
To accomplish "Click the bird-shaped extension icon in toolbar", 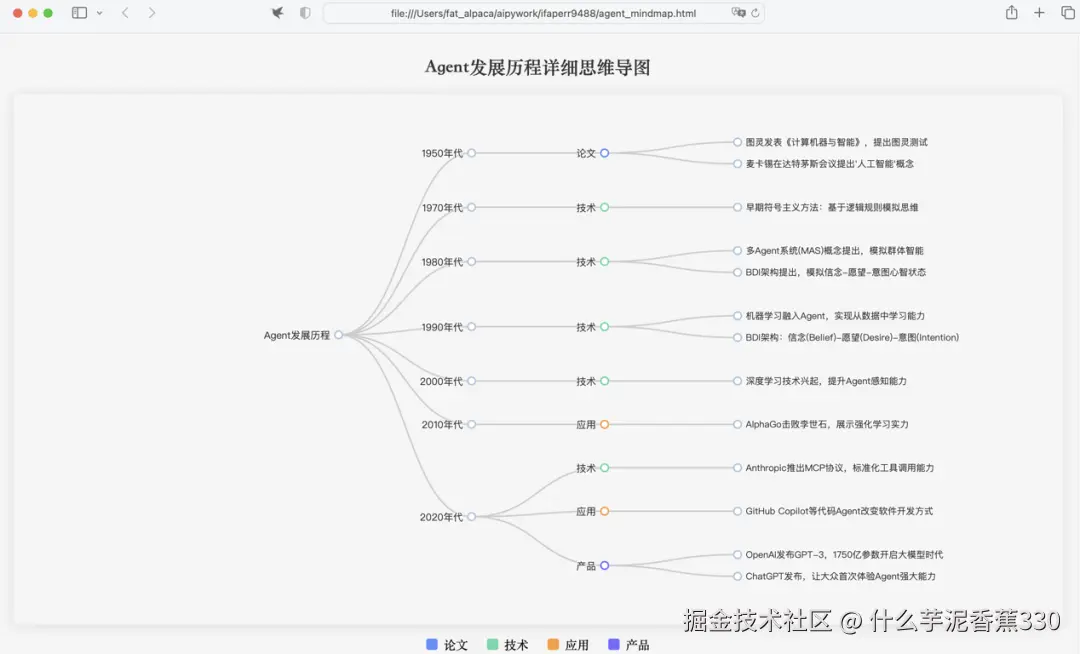I will pyautogui.click(x=277, y=14).
